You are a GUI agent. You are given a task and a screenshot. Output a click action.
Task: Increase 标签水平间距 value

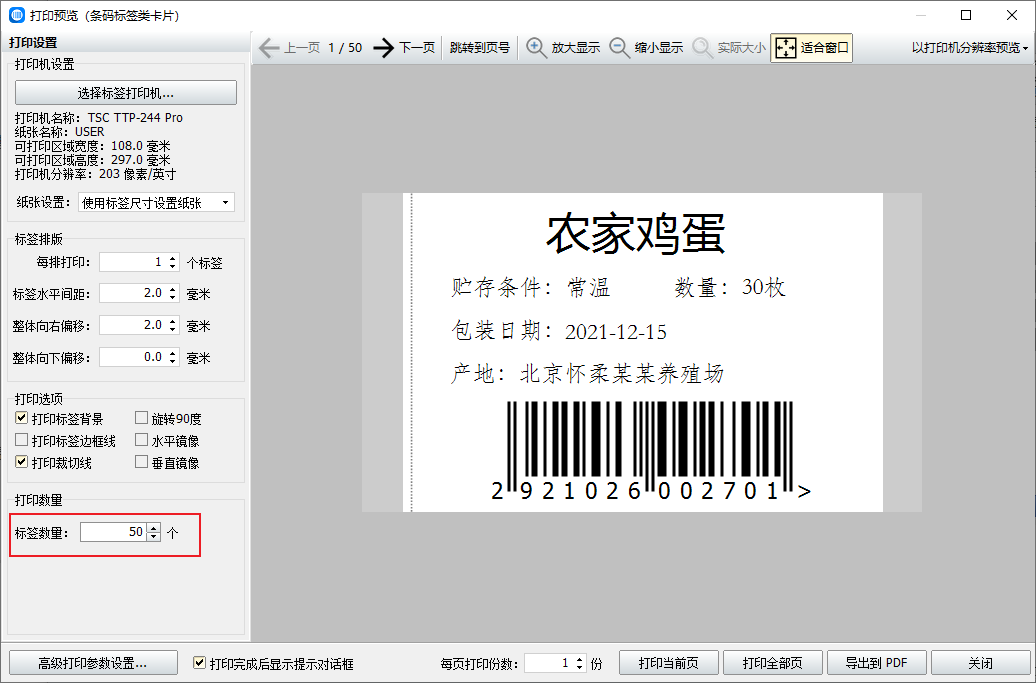point(172,289)
